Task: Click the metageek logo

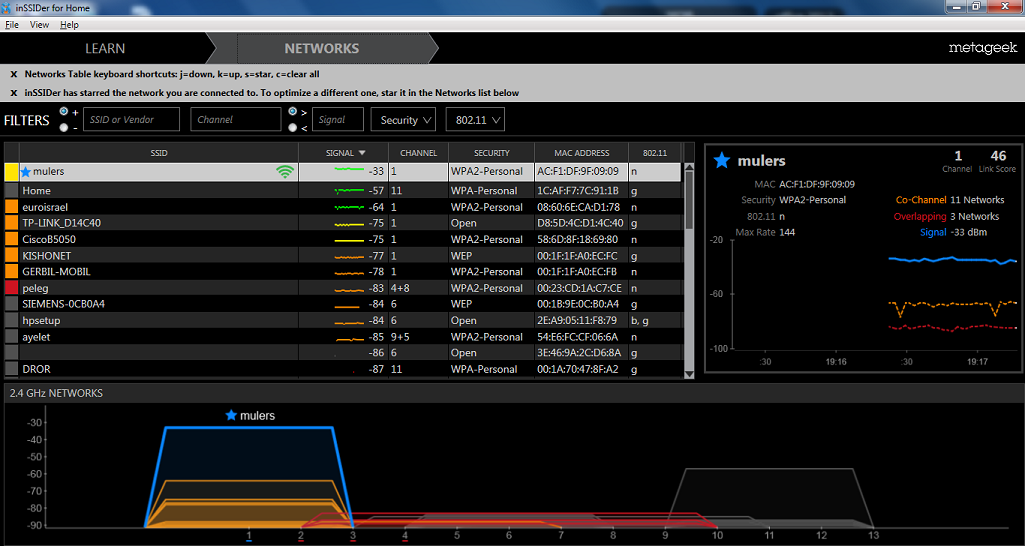Action: [982, 48]
